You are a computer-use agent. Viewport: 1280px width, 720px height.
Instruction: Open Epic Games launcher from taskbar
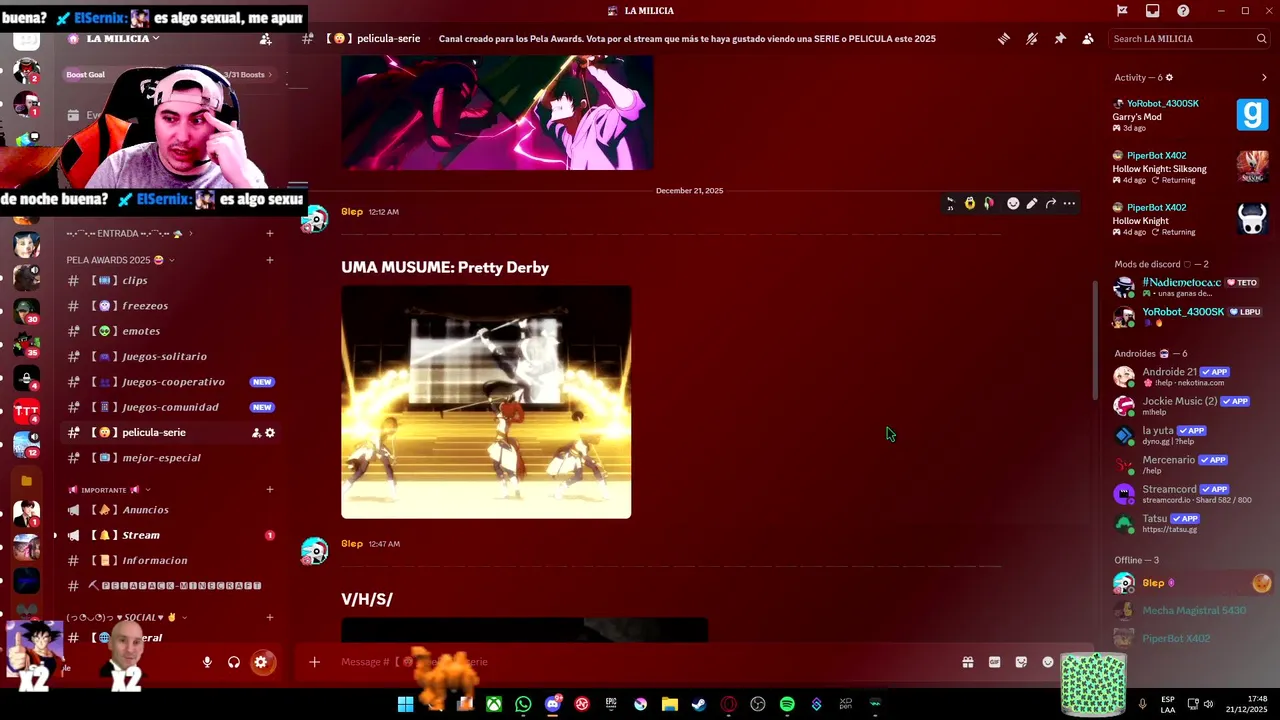pos(611,704)
